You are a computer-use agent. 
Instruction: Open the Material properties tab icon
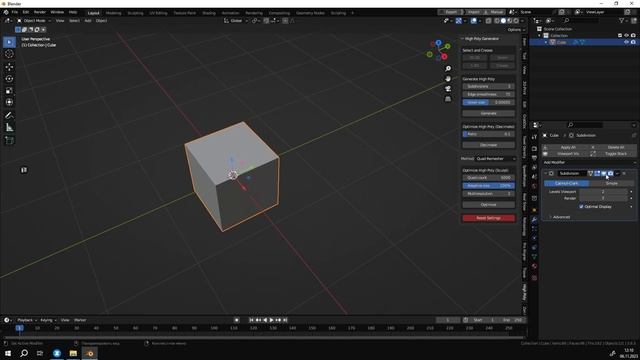tap(534, 266)
